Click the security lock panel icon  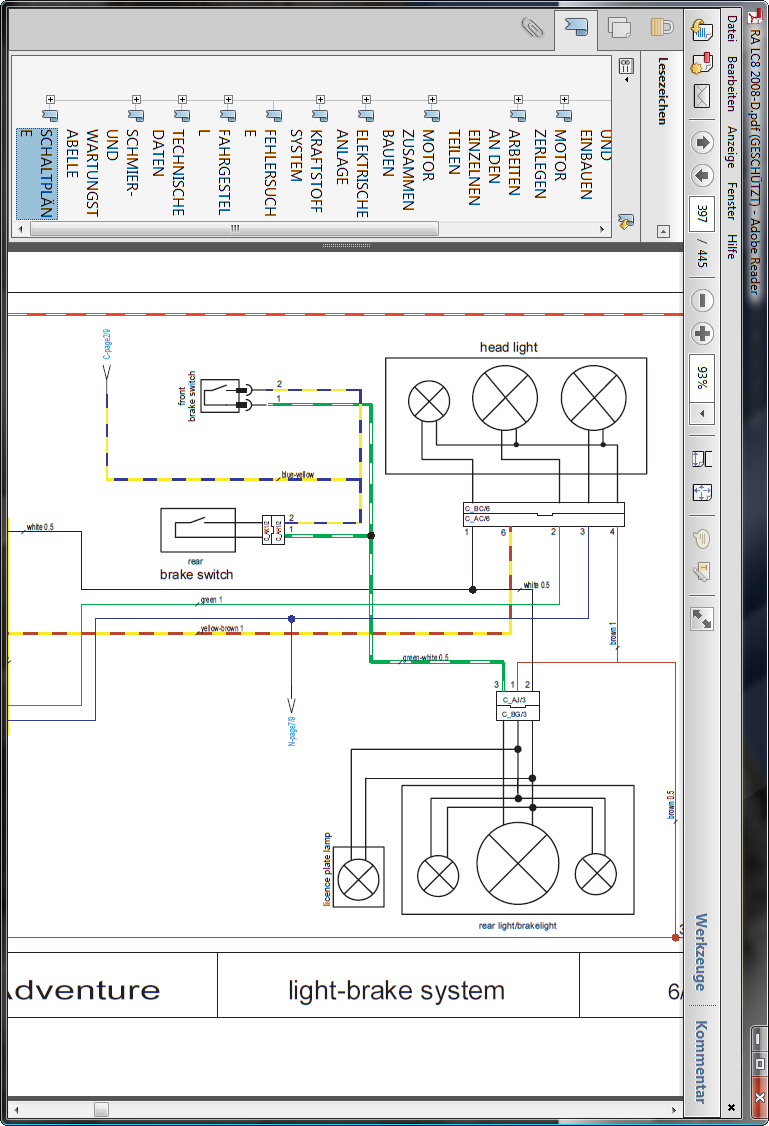click(x=662, y=28)
